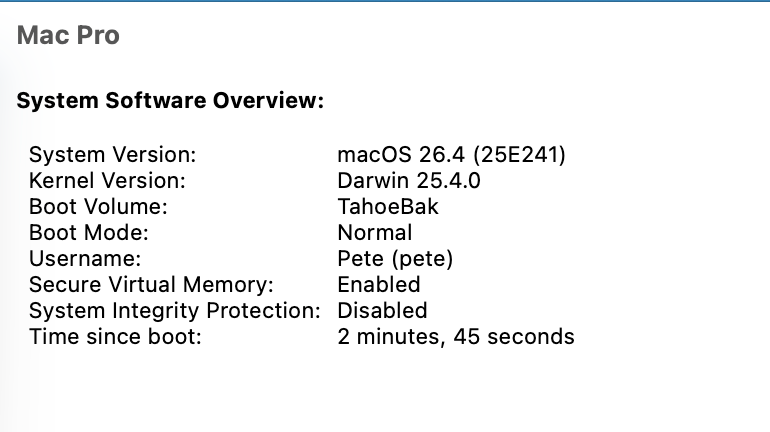Click the build number 25E241
The width and height of the screenshot is (770, 432).
point(520,155)
